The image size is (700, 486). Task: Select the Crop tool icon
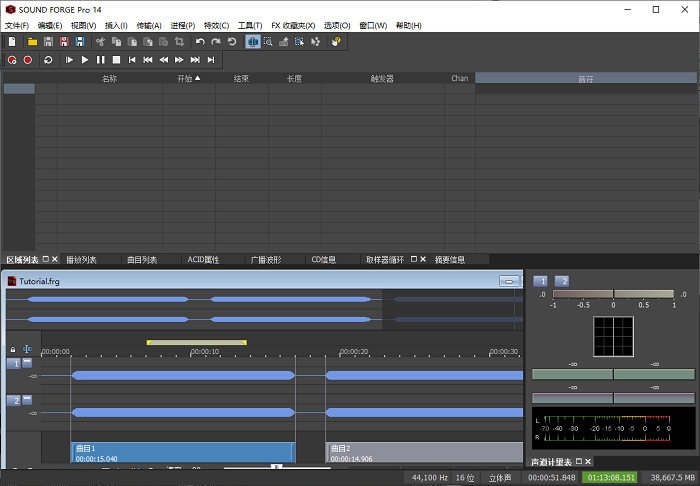pyautogui.click(x=179, y=42)
